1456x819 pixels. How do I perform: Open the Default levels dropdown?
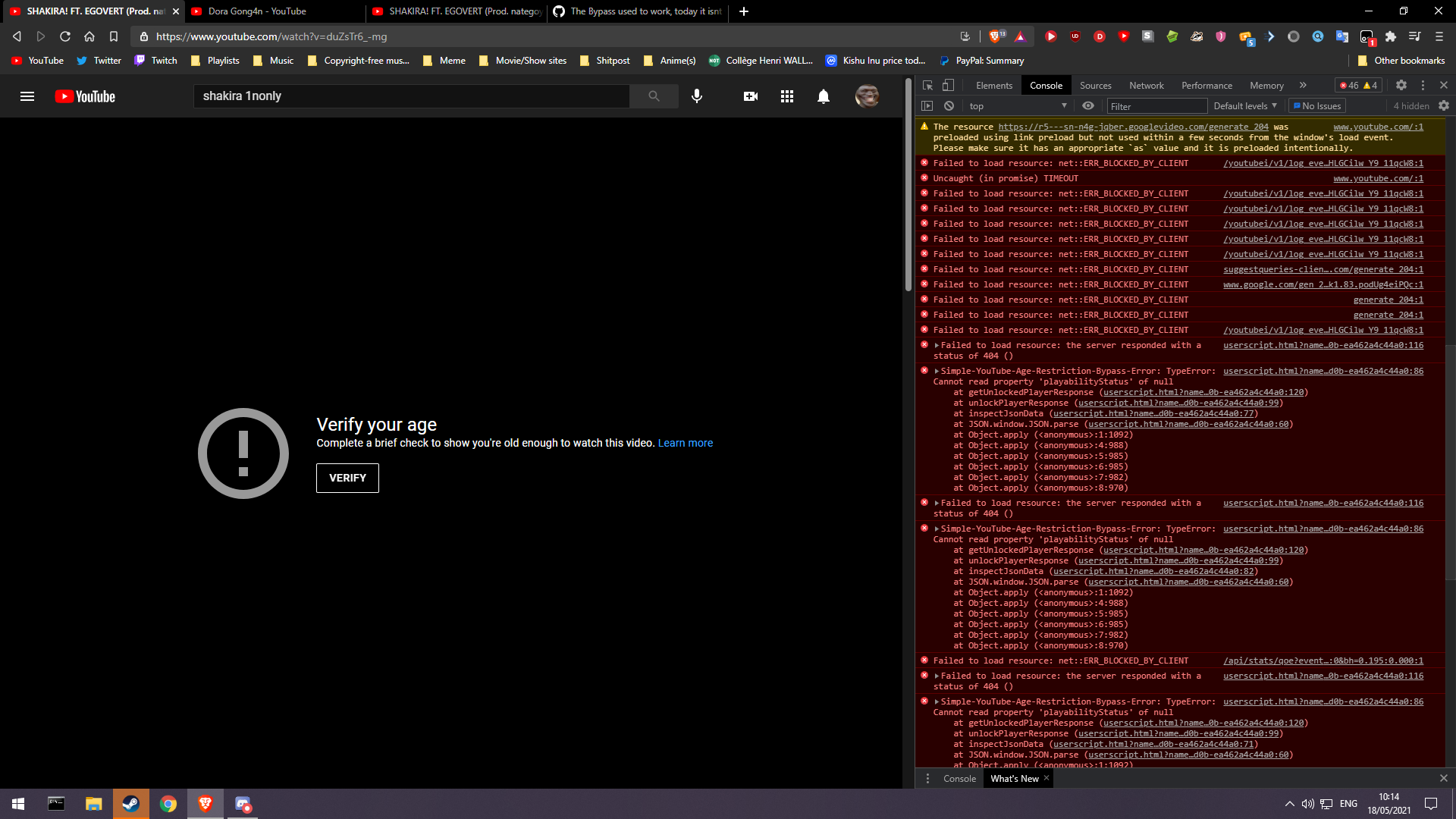(1244, 105)
